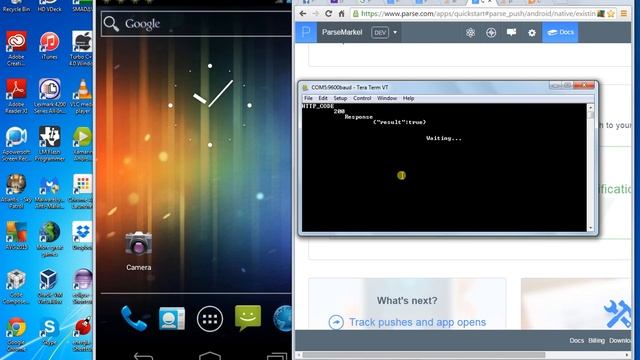Open Adobe Reader XI desktop icon
The width and height of the screenshot is (640, 360).
coord(16,96)
